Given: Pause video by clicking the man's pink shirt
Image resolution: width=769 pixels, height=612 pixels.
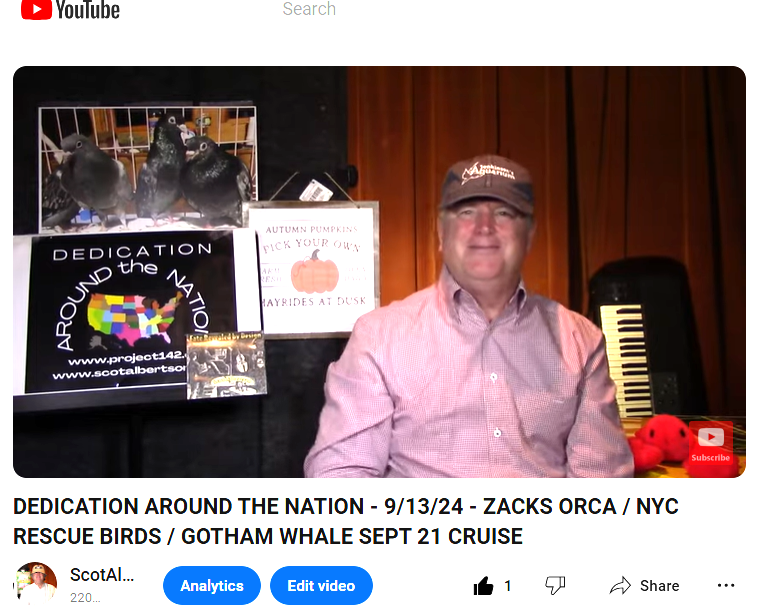Looking at the screenshot, I should pos(461,387).
